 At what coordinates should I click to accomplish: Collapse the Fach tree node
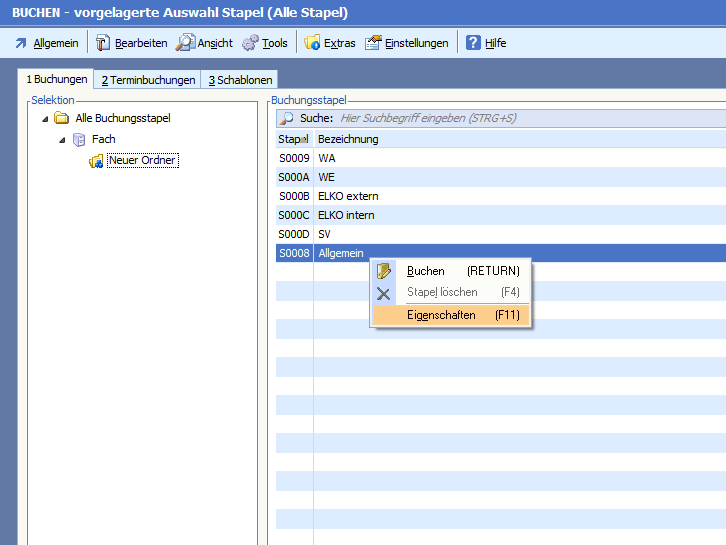point(62,140)
